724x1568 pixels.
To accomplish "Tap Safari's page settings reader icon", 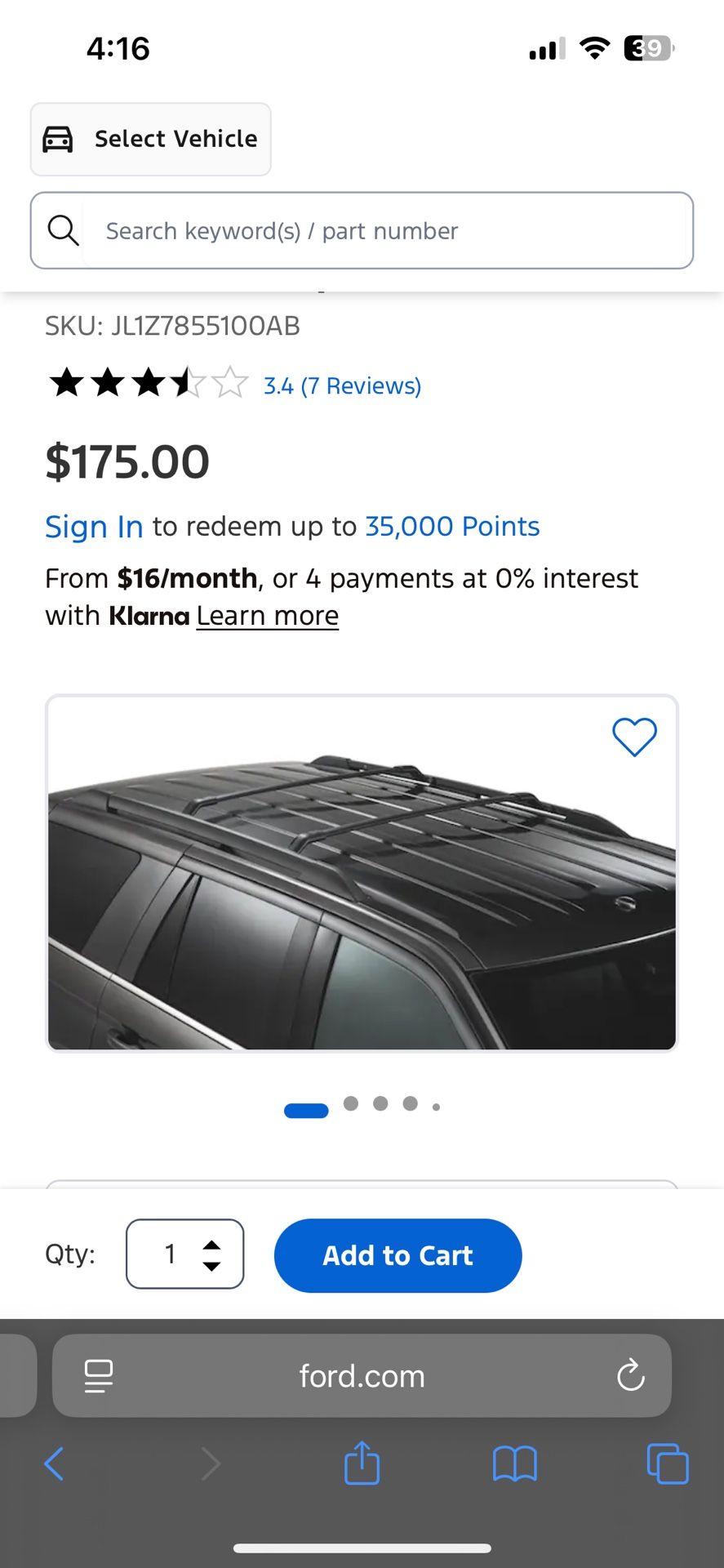I will click(99, 1376).
